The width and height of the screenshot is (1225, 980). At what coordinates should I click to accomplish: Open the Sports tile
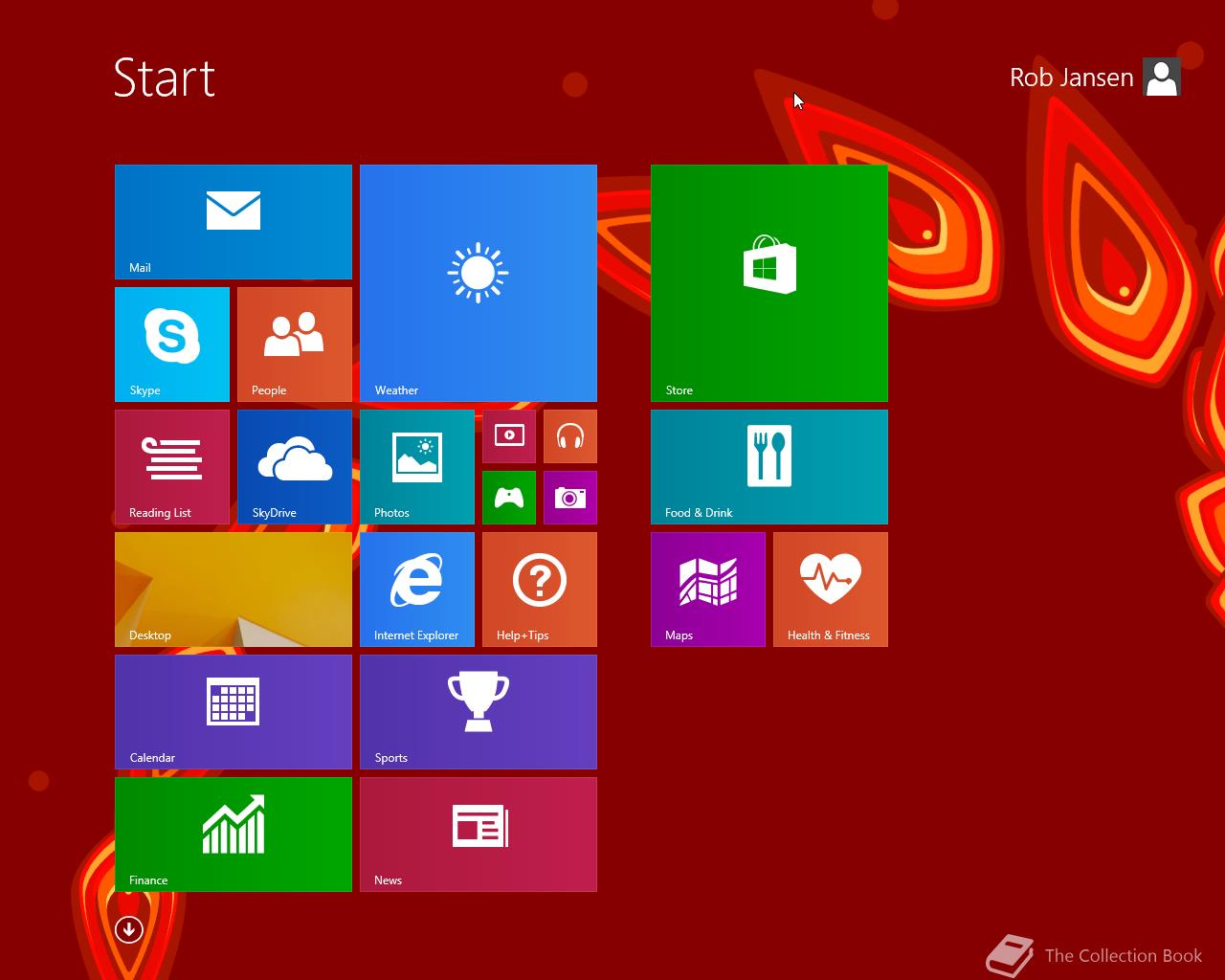pos(479,712)
